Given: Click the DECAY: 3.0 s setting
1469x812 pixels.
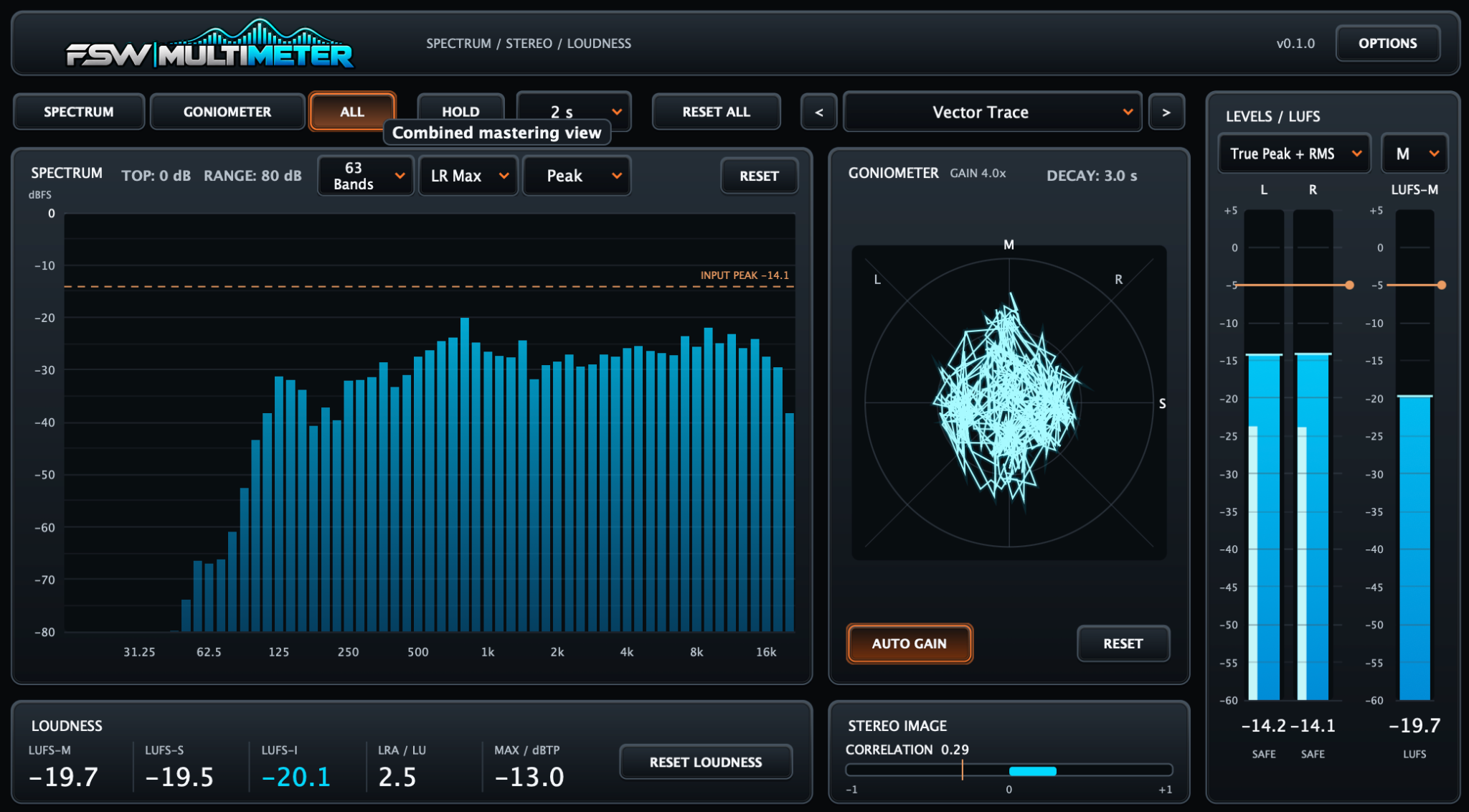Looking at the screenshot, I should [x=1092, y=176].
